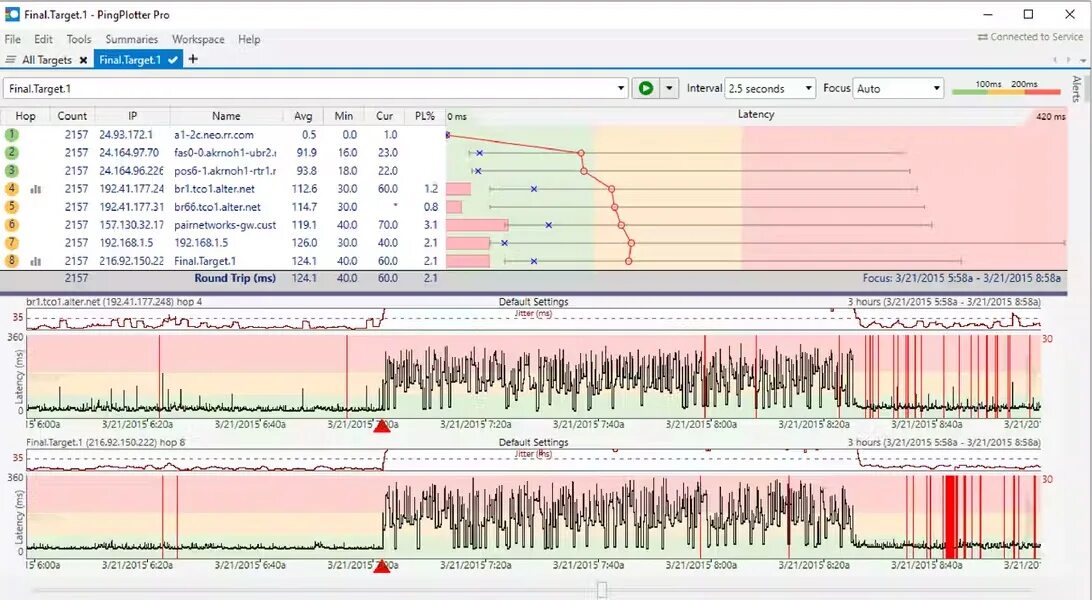Open the File menu
1092x600 pixels.
[x=13, y=40]
